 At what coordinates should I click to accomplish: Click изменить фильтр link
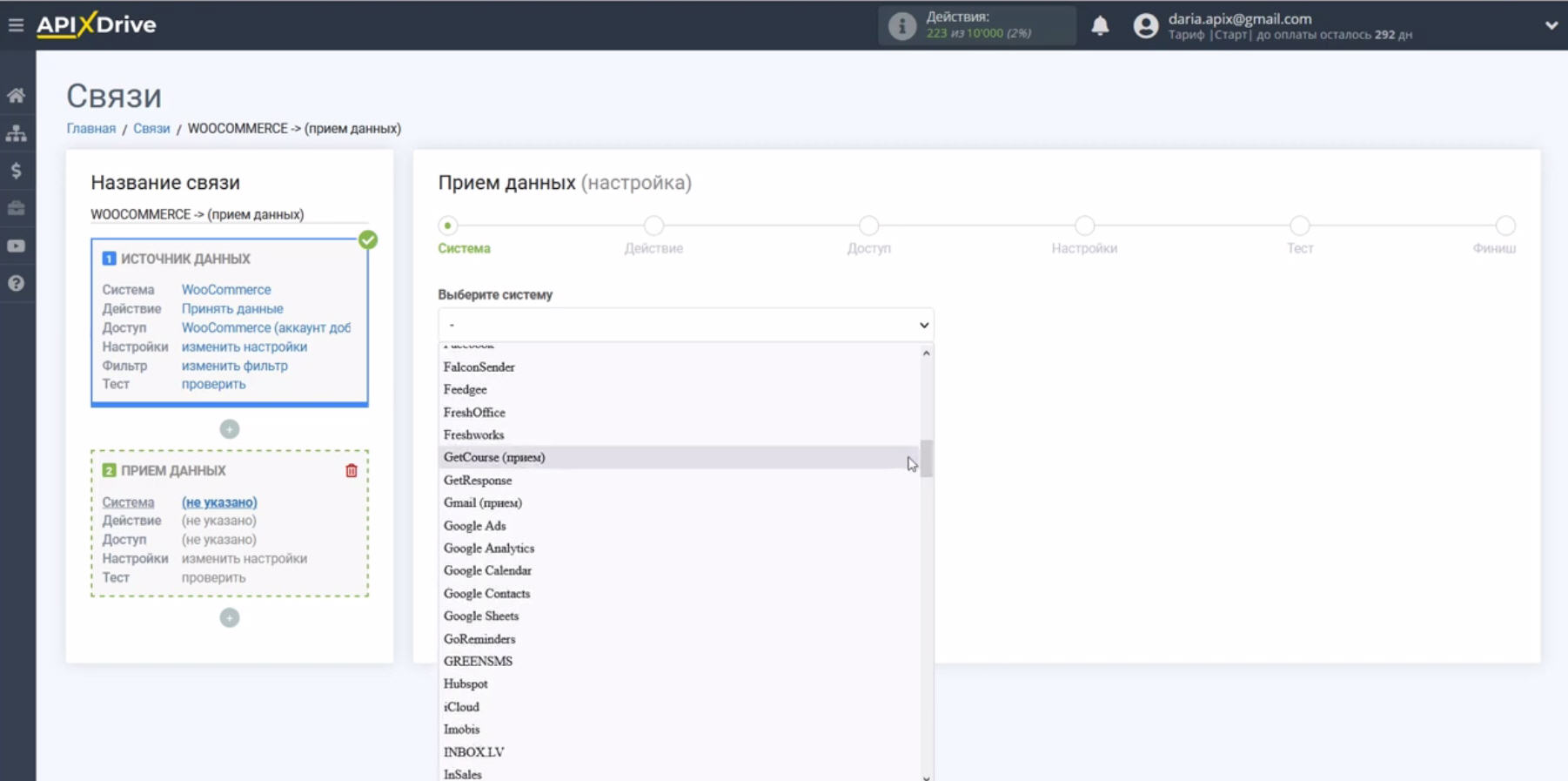pos(235,366)
